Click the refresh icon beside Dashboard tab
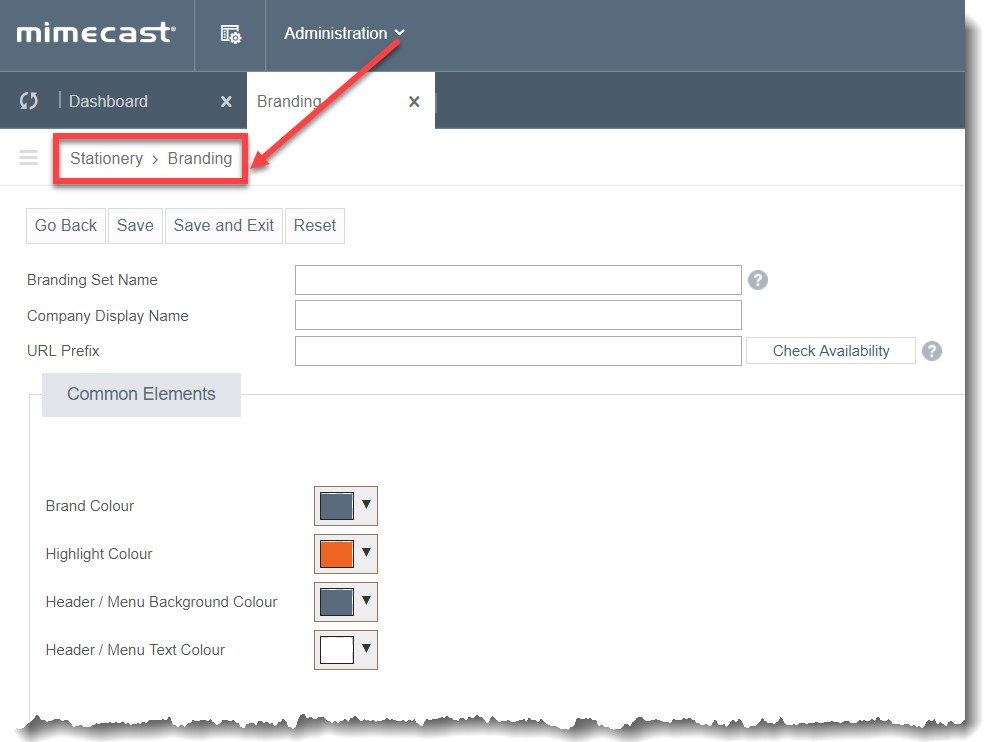Screen dimensions: 996x742 (x=28, y=100)
